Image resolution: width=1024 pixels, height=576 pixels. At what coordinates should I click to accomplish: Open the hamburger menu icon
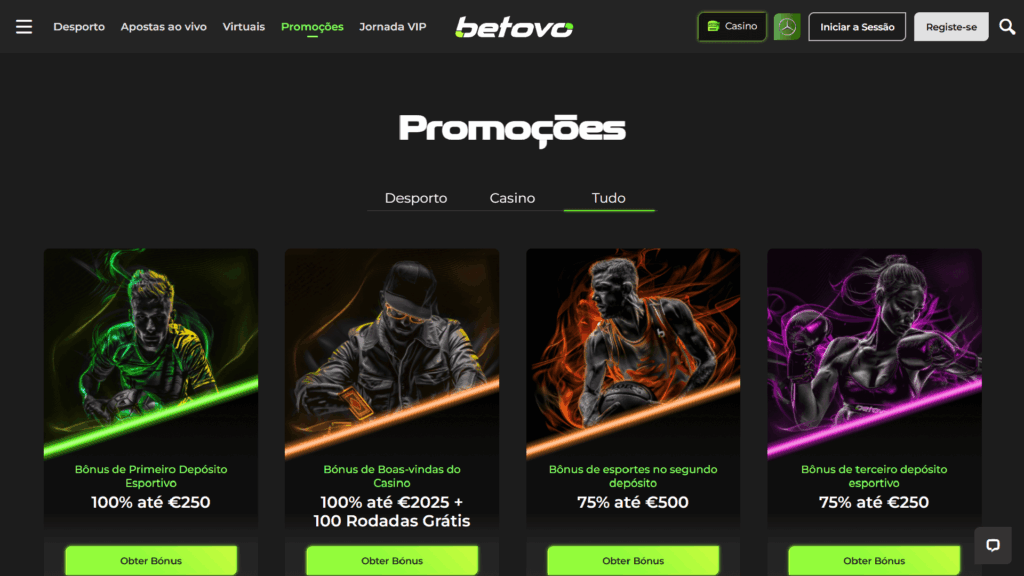pyautogui.click(x=24, y=27)
